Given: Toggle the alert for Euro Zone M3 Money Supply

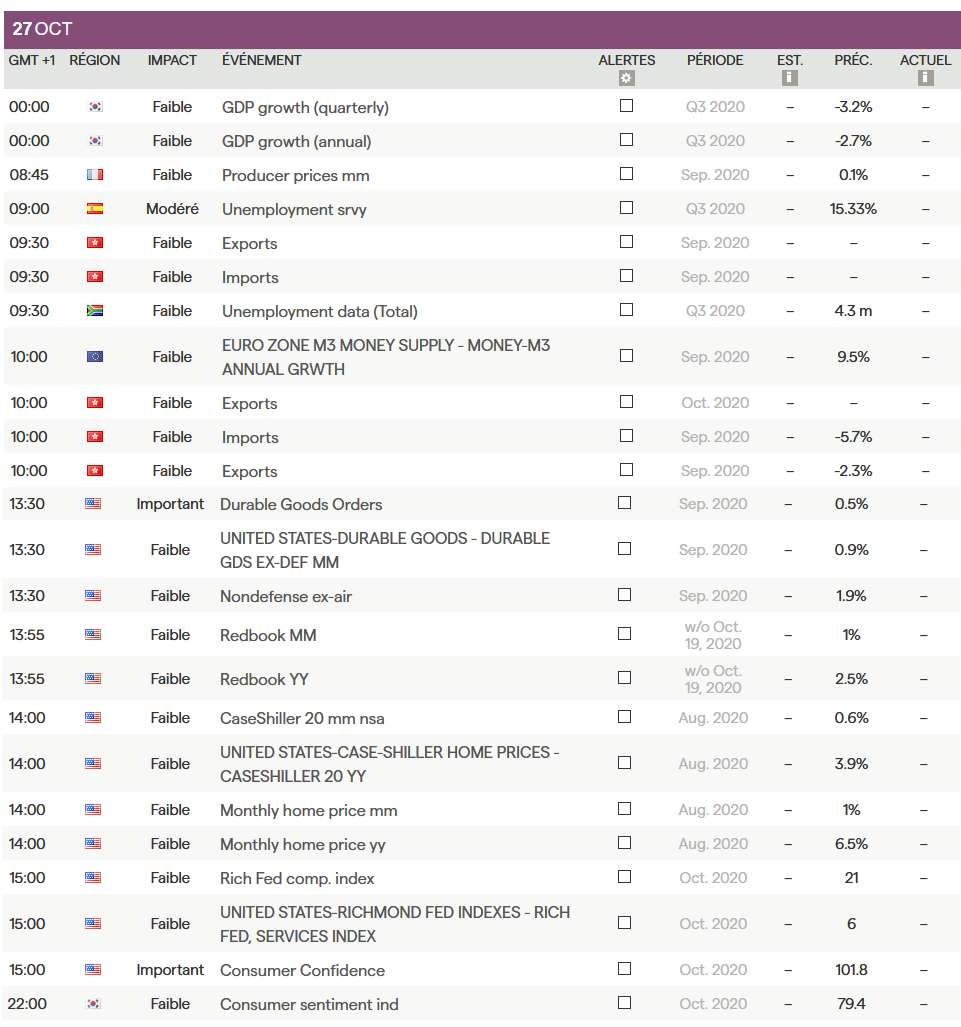Looking at the screenshot, I should tap(626, 356).
